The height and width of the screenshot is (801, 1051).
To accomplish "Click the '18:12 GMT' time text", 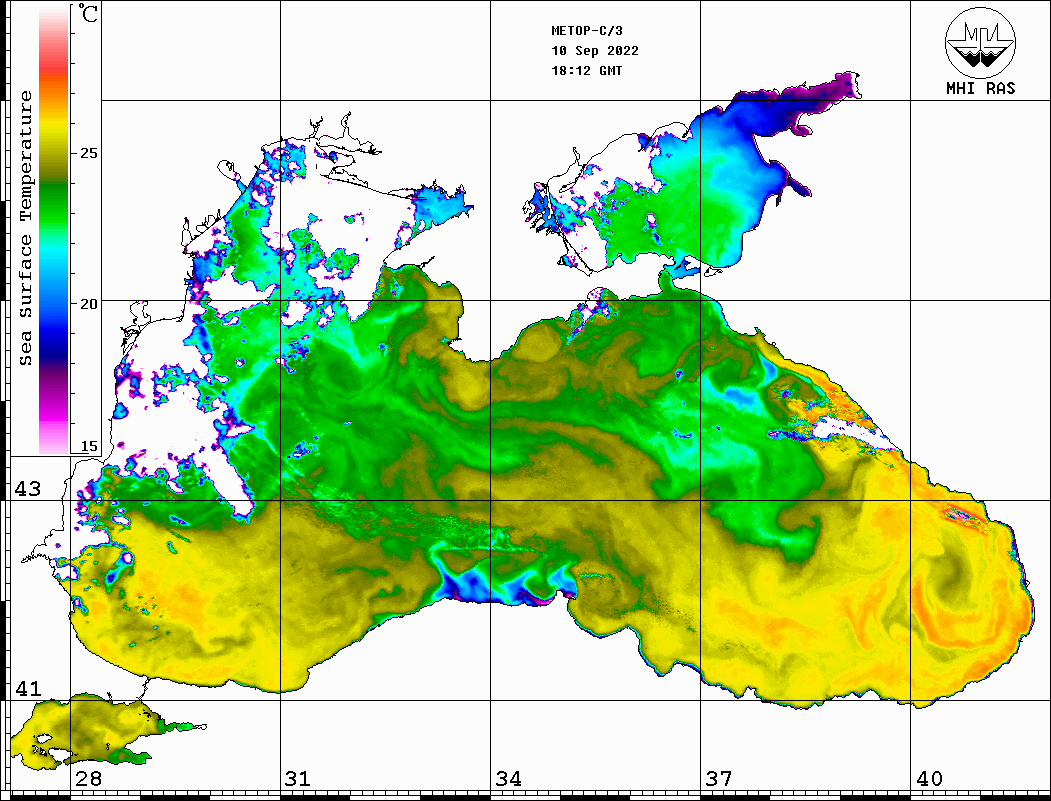I will tap(586, 70).
